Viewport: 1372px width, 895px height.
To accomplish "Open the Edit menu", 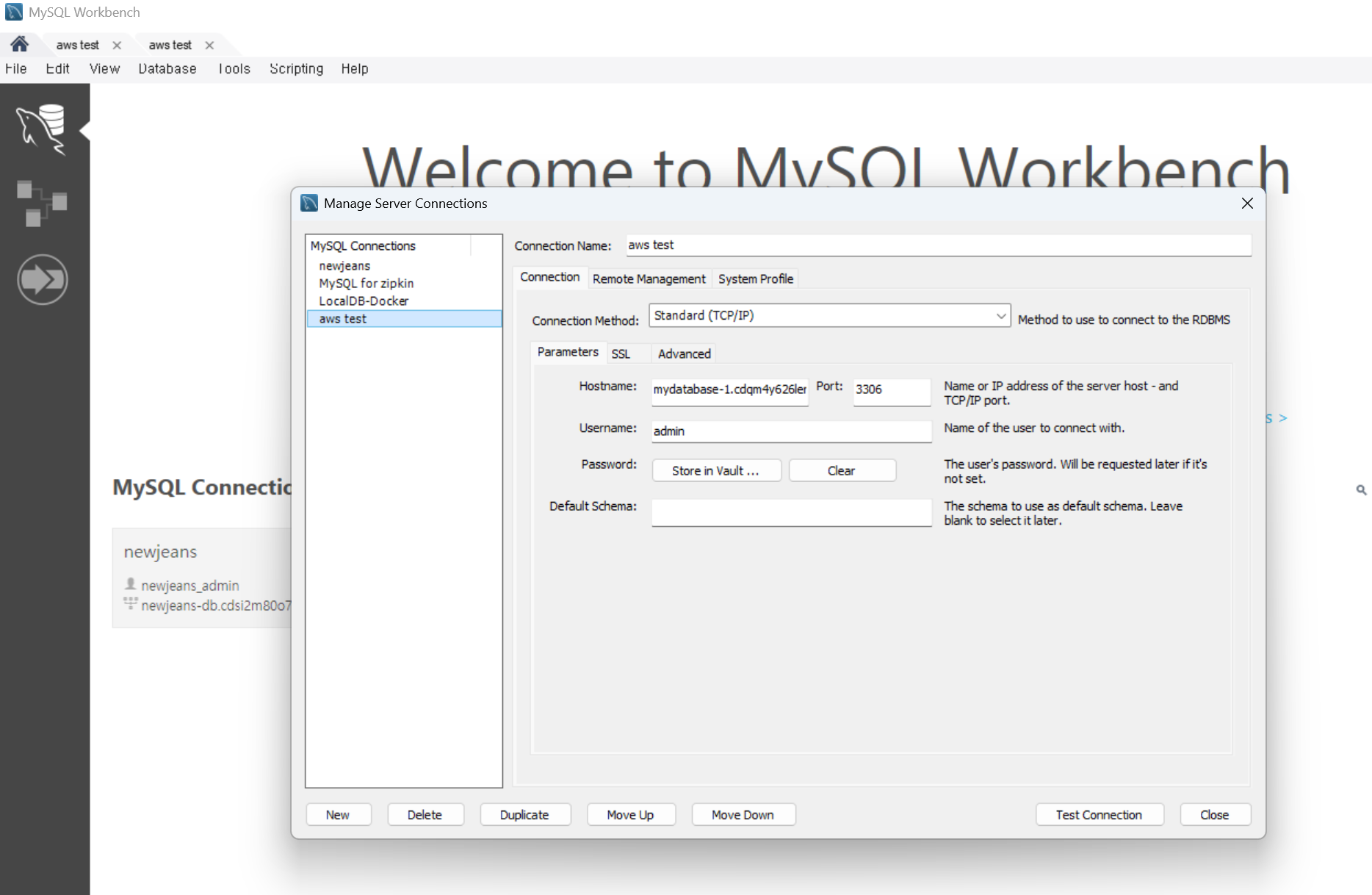I will [x=57, y=69].
